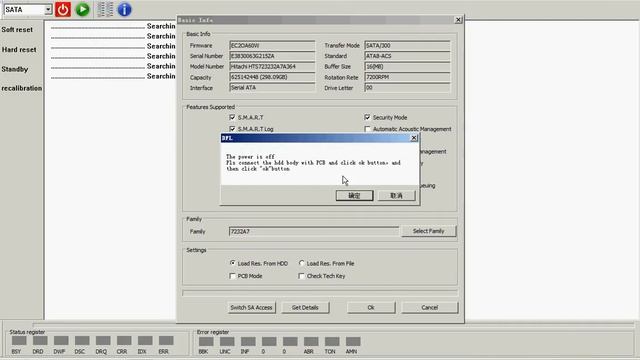Close the Basic Info window
The width and height of the screenshot is (640, 360).
tap(458, 20)
